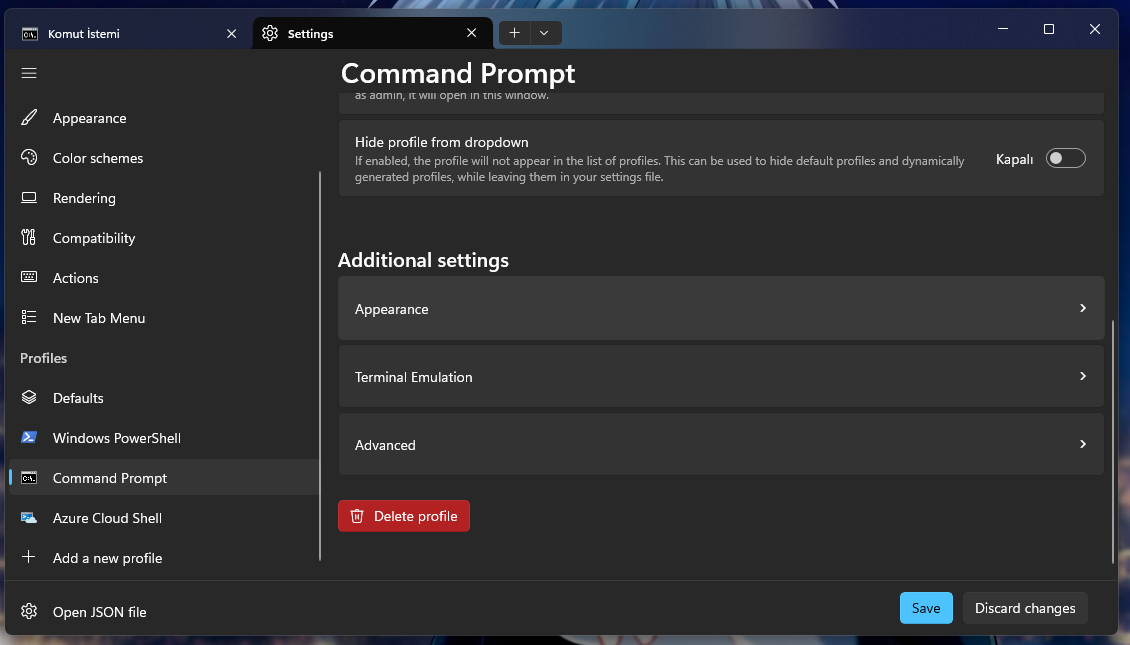Screen dimensions: 1130x645
Task: Click the Compatibility tools icon
Action: click(x=29, y=237)
